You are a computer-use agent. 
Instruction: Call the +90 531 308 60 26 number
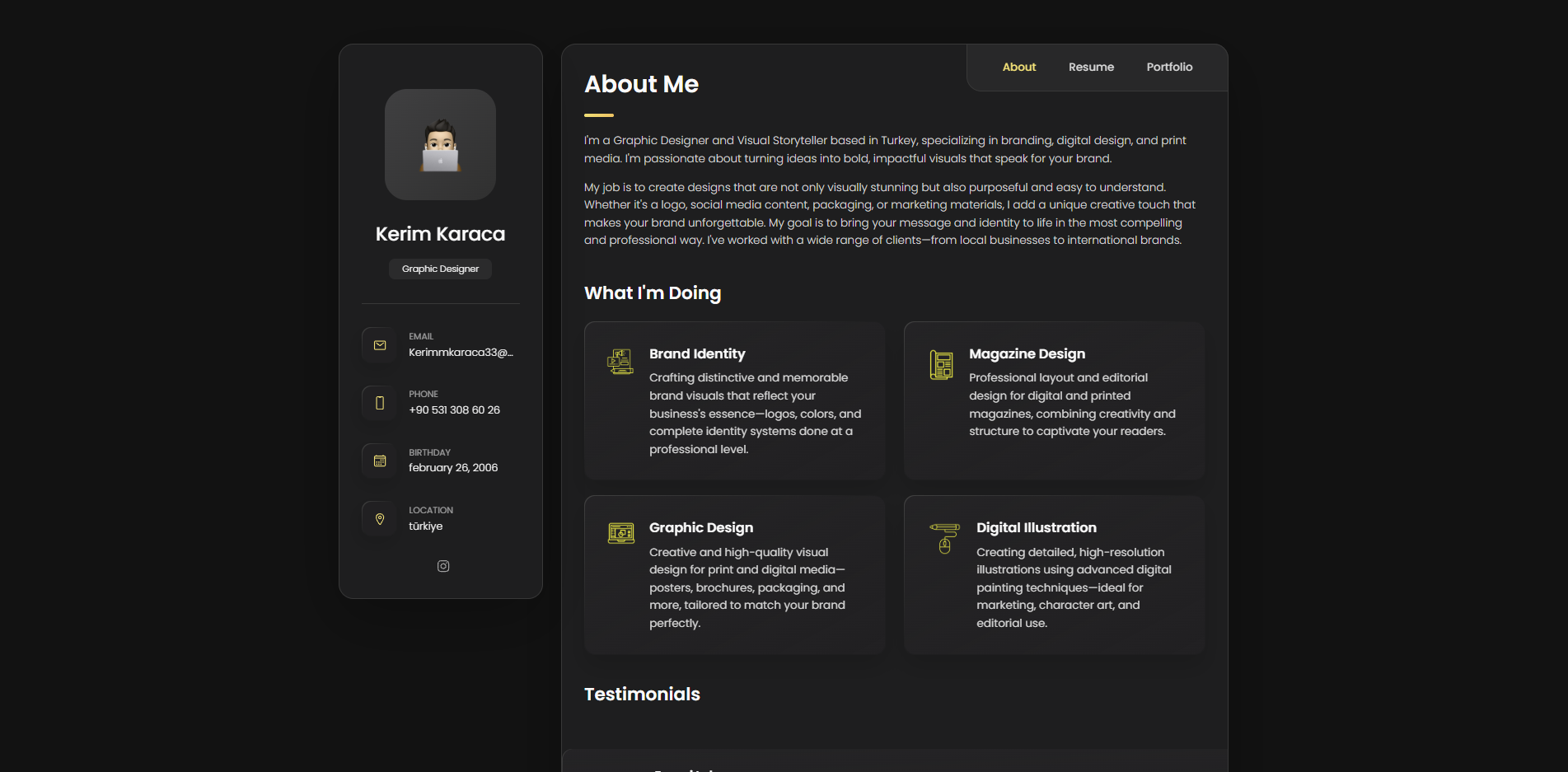coord(454,410)
